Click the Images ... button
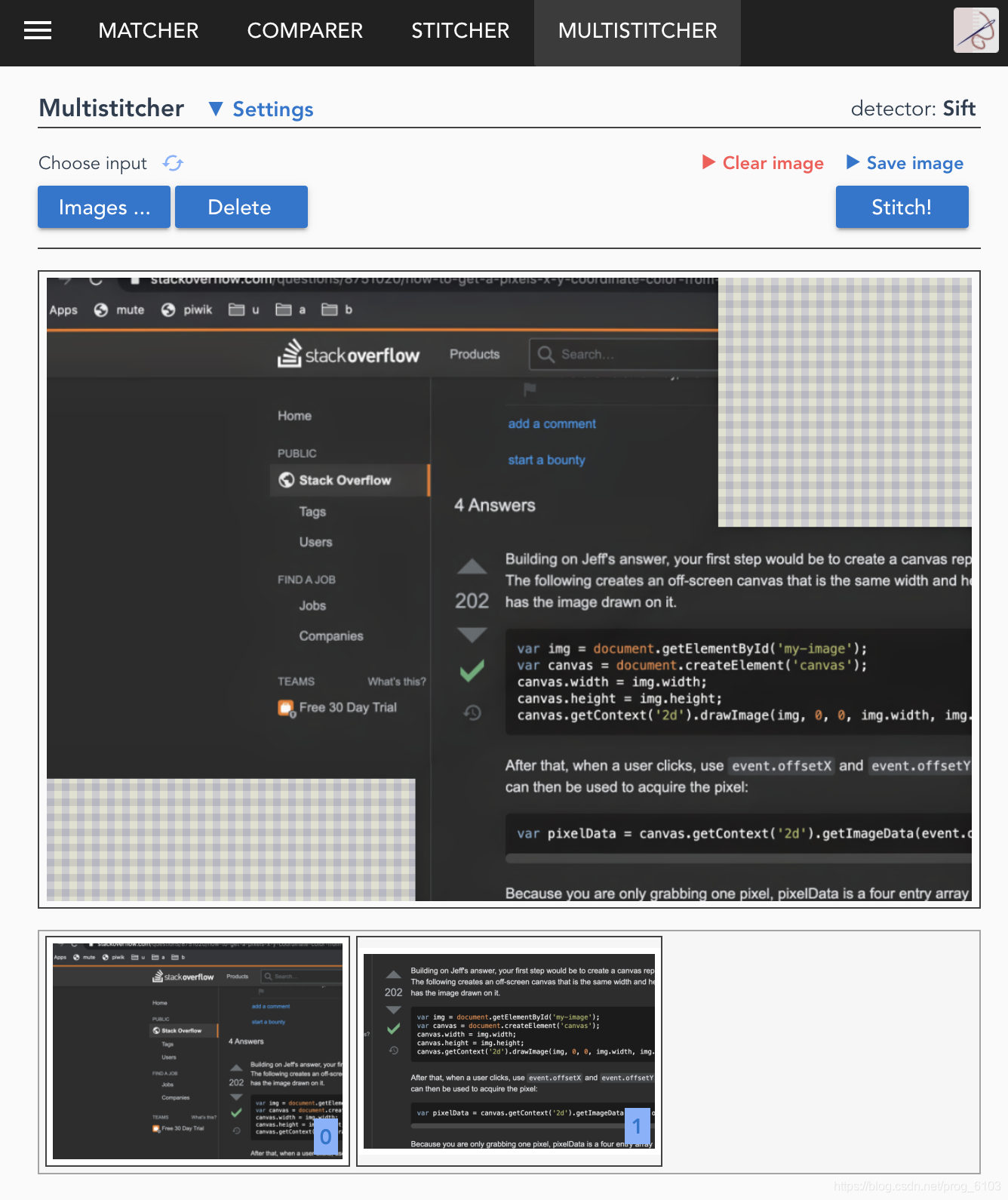 tap(104, 207)
